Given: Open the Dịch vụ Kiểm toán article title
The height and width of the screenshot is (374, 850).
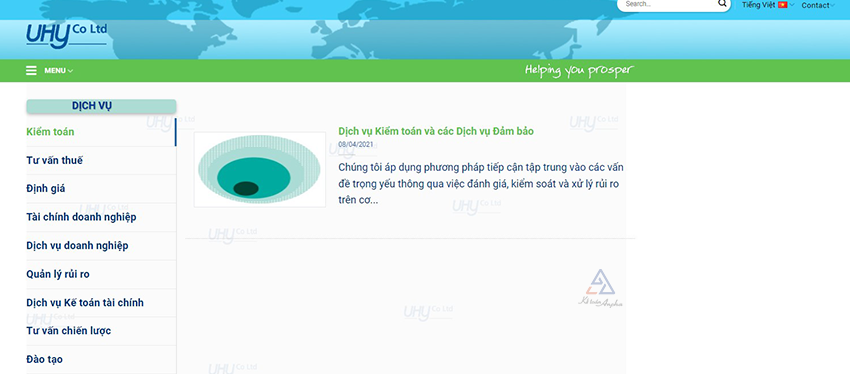Looking at the screenshot, I should coord(436,131).
